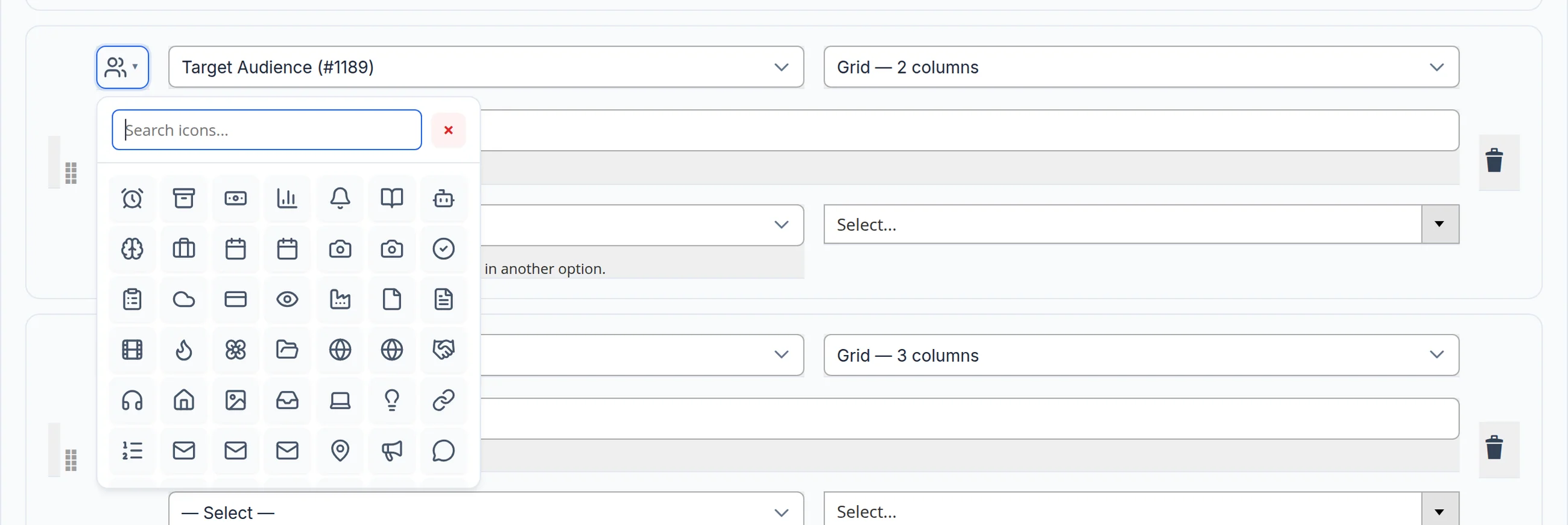This screenshot has width=1568, height=525.
Task: Expand the Grid — 3 columns dropdown
Action: point(1140,355)
